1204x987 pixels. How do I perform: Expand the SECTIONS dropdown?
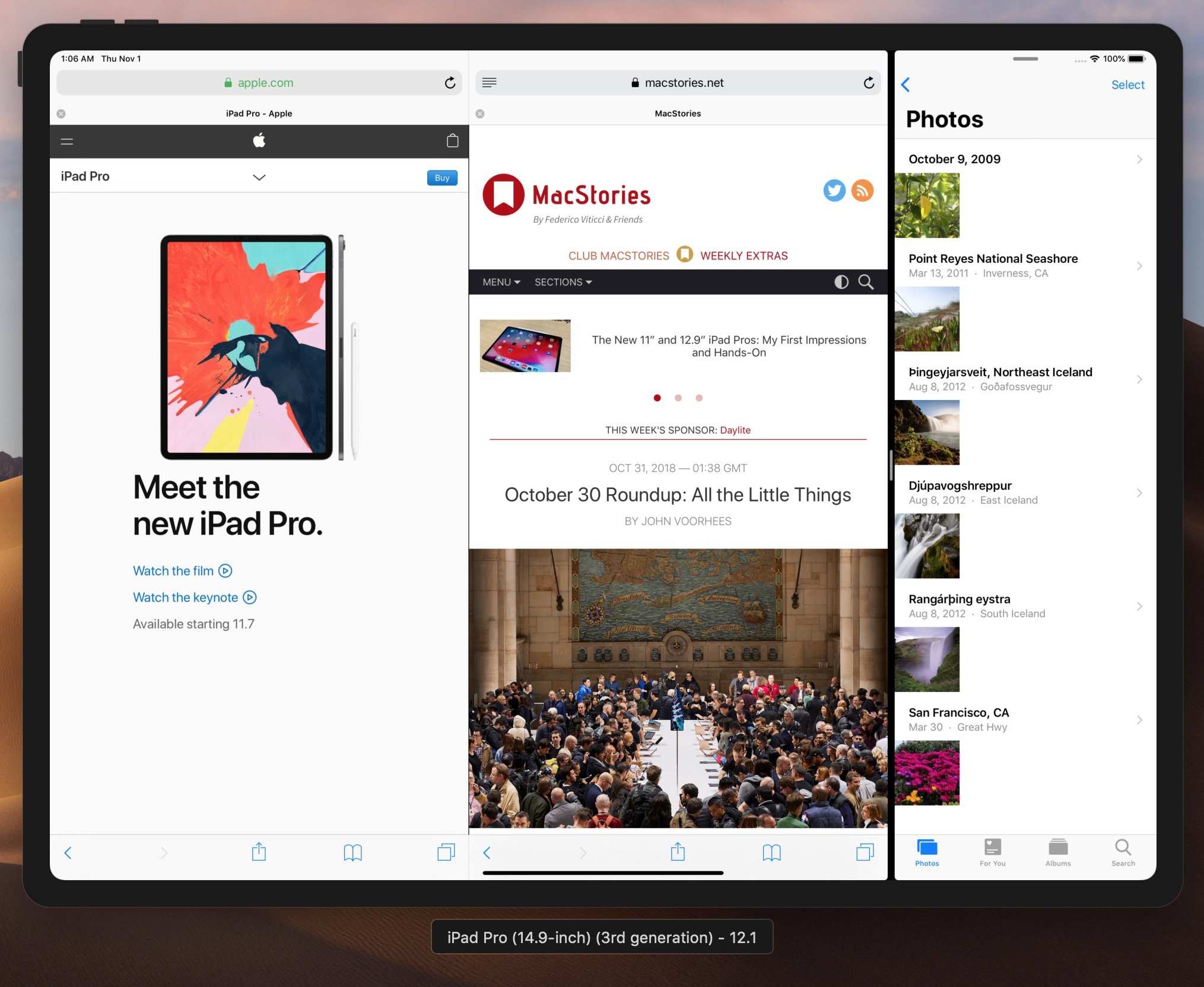click(563, 282)
